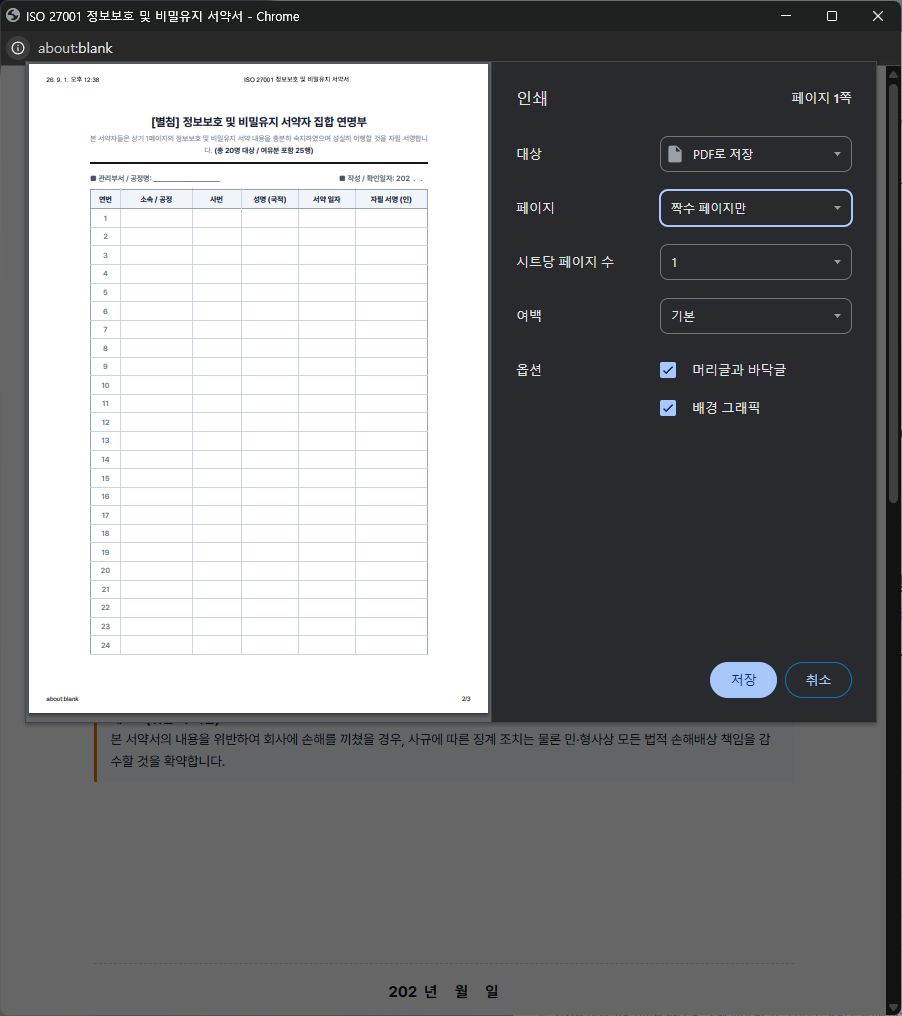The image size is (902, 1016).
Task: Open the 대상 destination dropdown
Action: [x=756, y=154]
